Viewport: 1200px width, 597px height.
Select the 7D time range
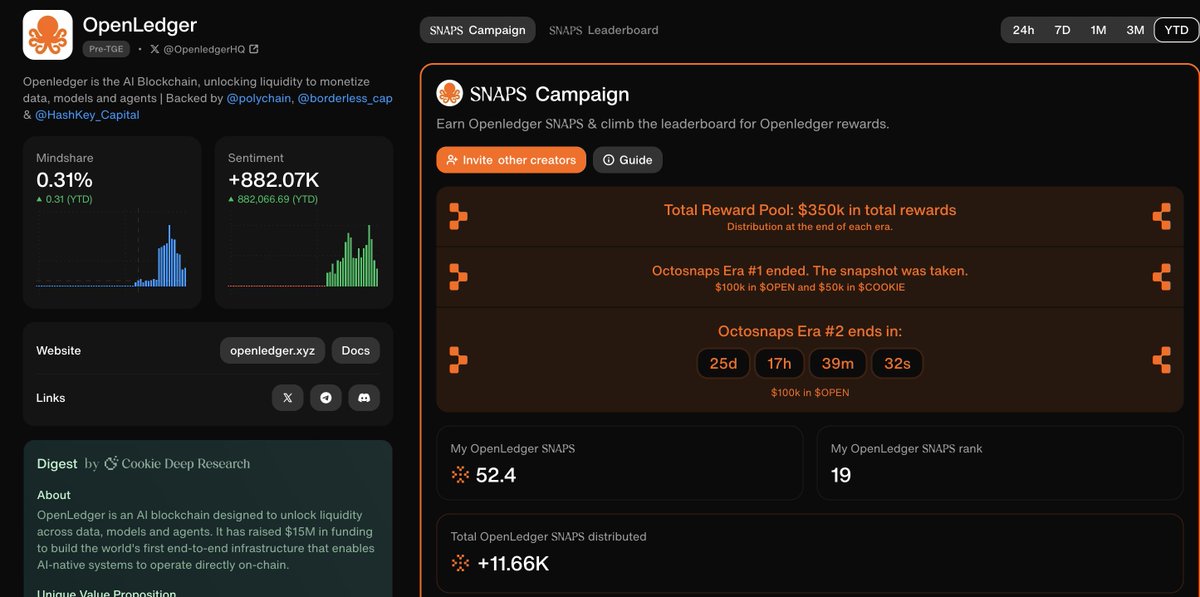point(1062,30)
